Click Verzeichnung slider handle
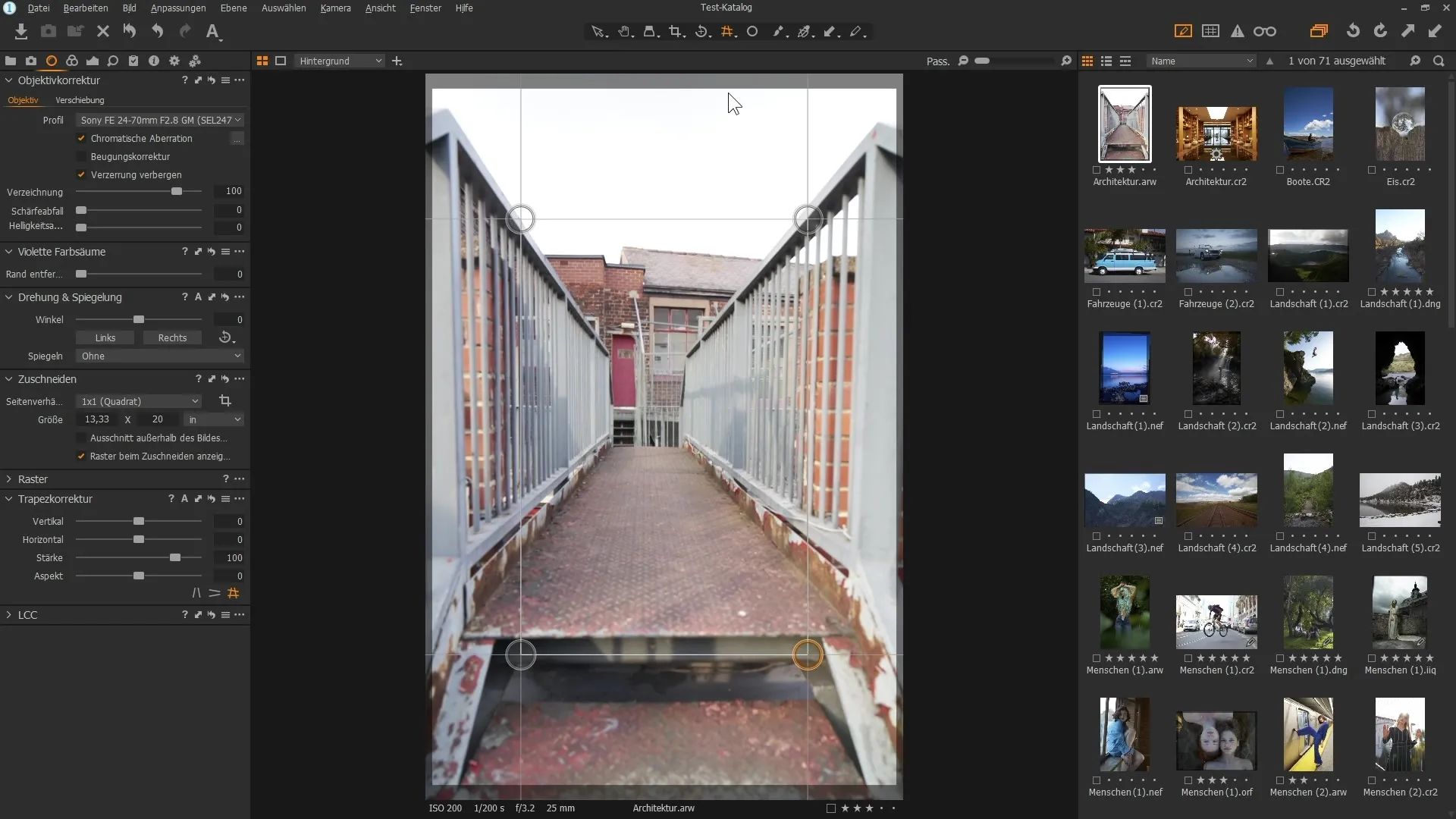This screenshot has width=1456, height=819. 177,191
